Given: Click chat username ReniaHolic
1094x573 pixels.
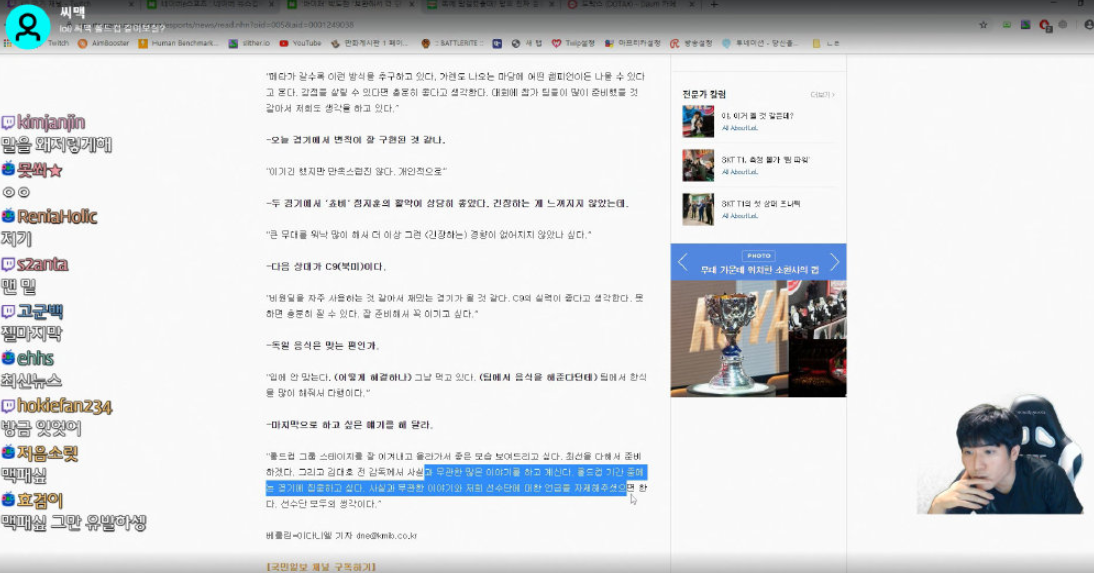Looking at the screenshot, I should [57, 216].
